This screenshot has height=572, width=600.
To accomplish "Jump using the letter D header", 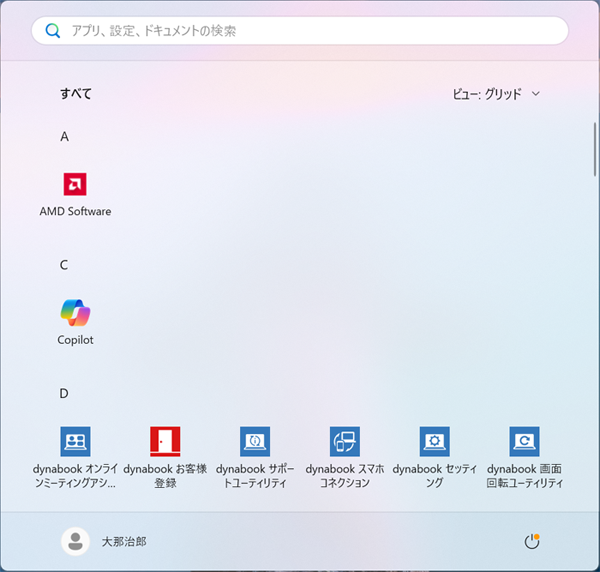I will pyautogui.click(x=64, y=393).
